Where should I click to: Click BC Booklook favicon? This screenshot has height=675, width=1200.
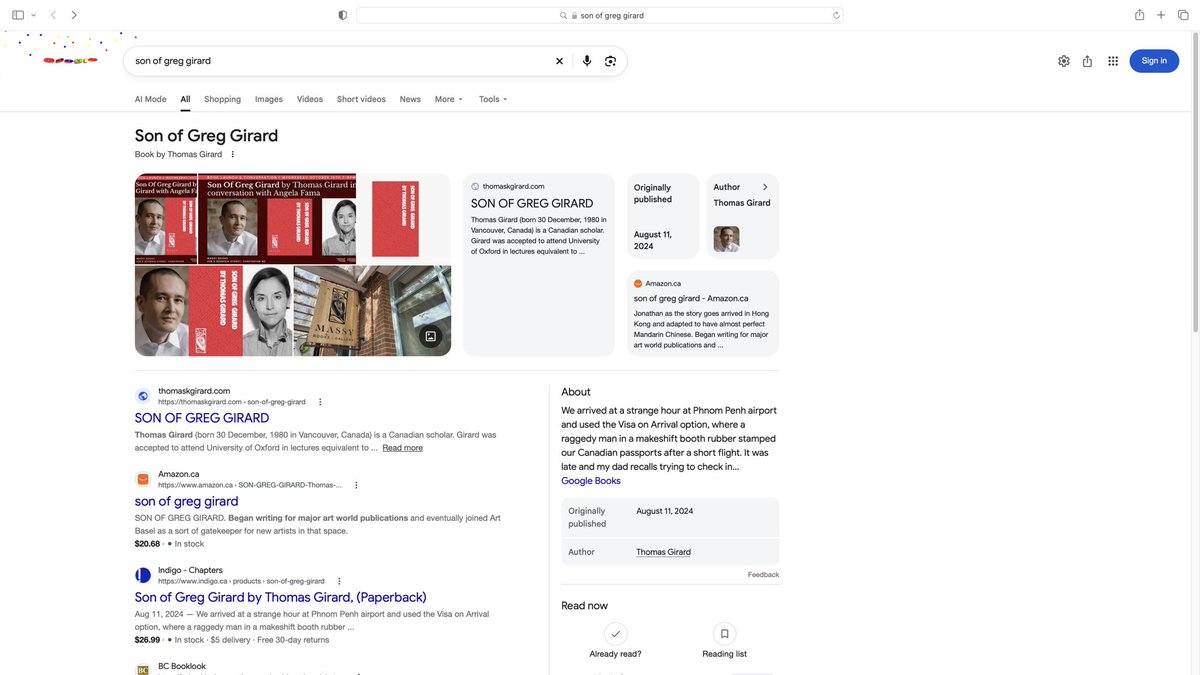pyautogui.click(x=143, y=669)
